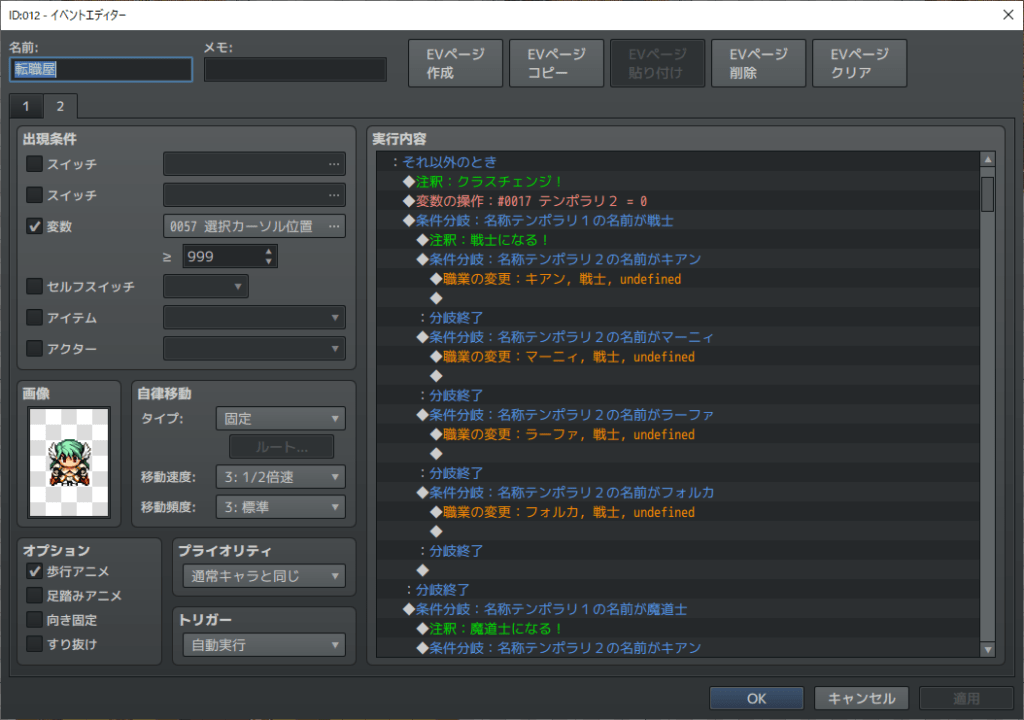Select the それ以外のとき line

(678, 162)
